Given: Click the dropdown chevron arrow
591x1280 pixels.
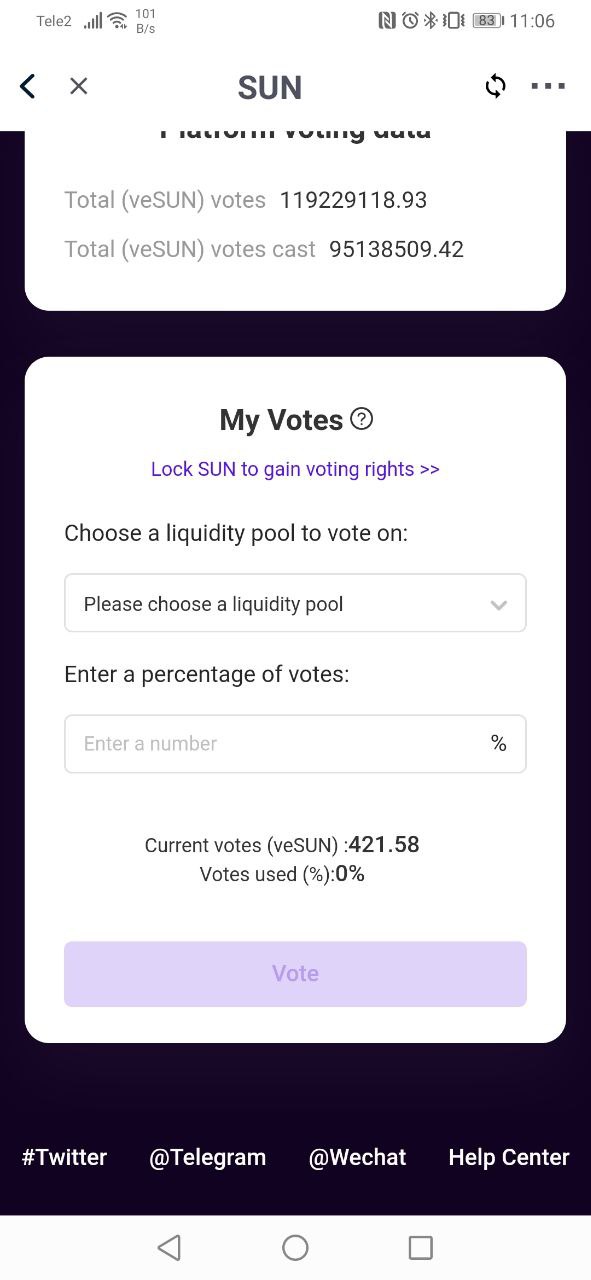Looking at the screenshot, I should [498, 605].
